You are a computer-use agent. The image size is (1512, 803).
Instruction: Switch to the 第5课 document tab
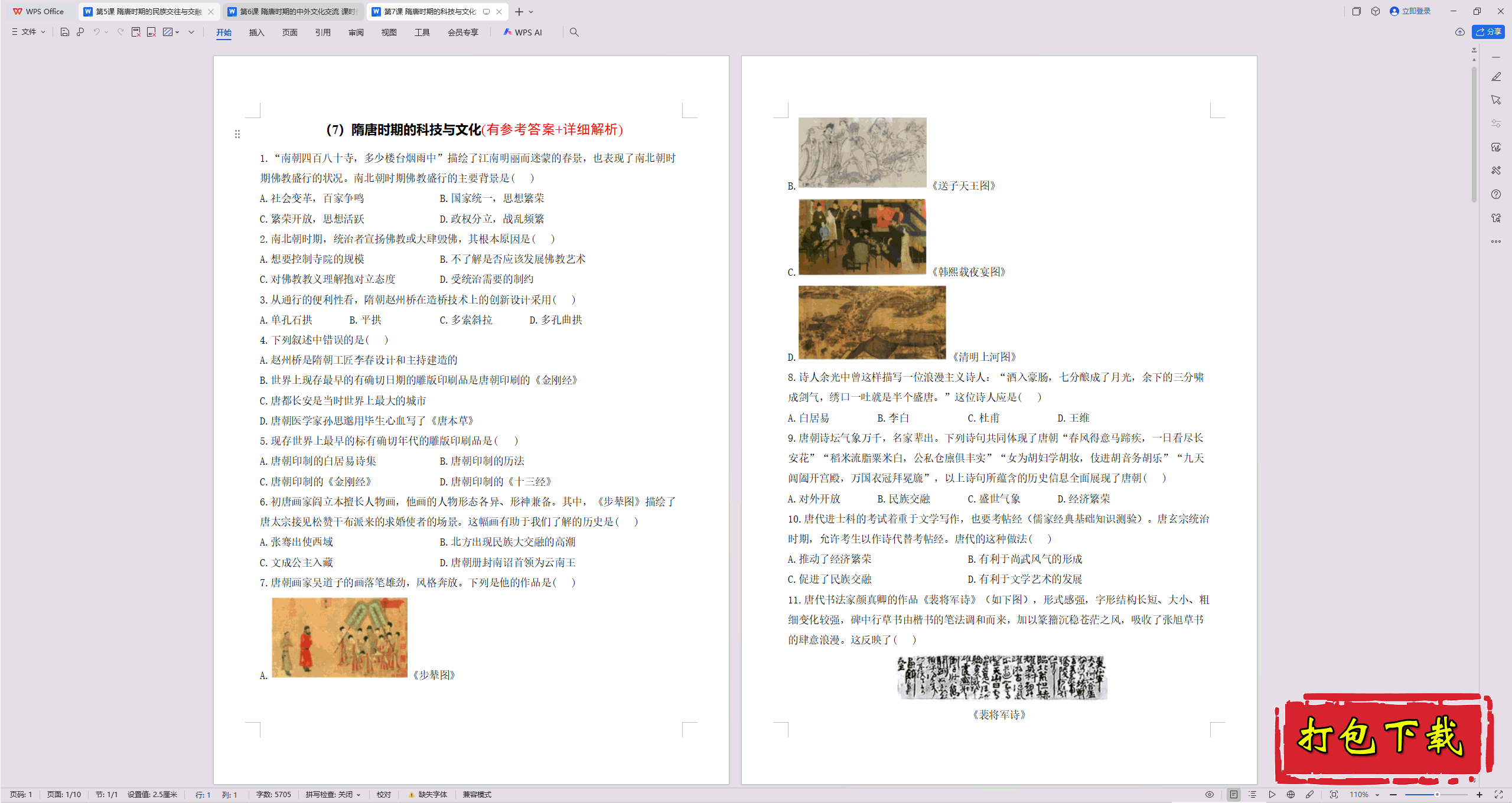point(149,11)
